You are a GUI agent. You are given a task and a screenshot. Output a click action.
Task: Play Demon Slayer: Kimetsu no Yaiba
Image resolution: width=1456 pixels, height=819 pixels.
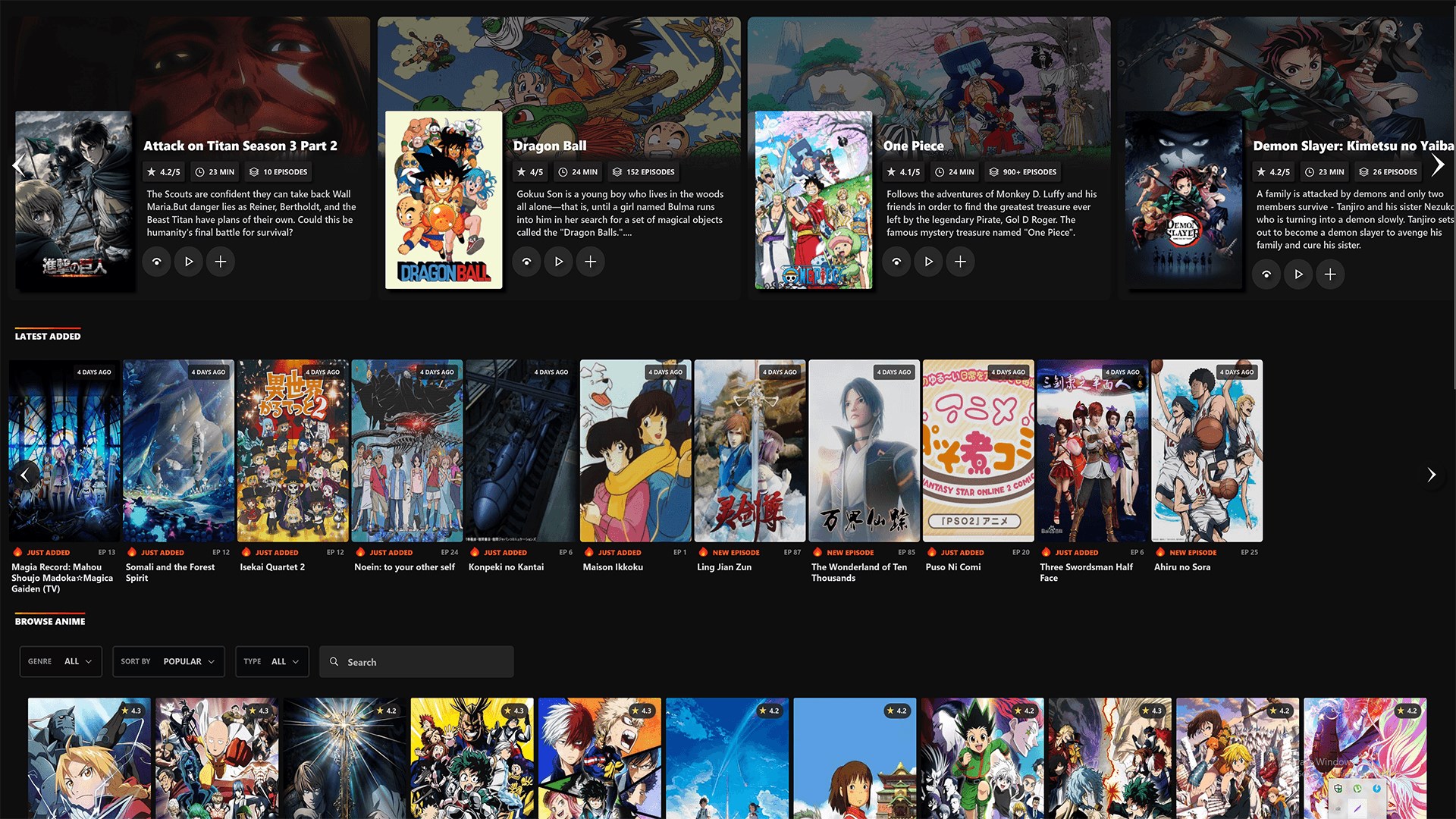[1298, 275]
